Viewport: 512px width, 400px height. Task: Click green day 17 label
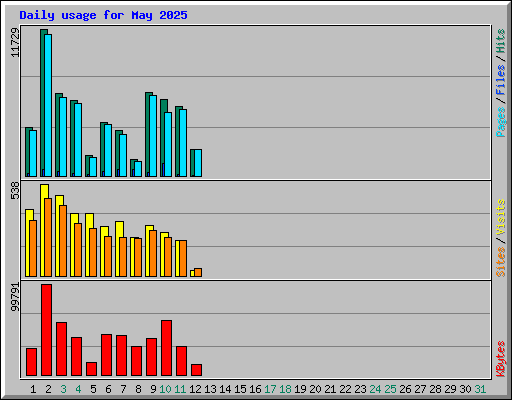(x=270, y=389)
